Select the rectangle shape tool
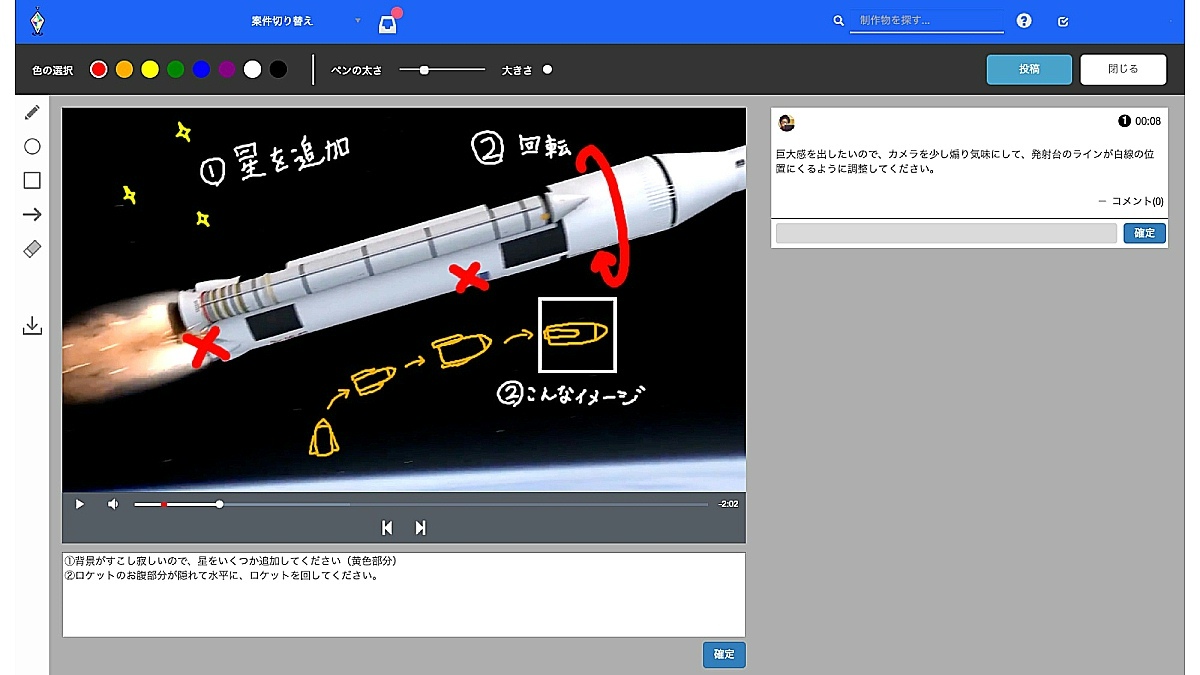1200x675 pixels. point(32,180)
